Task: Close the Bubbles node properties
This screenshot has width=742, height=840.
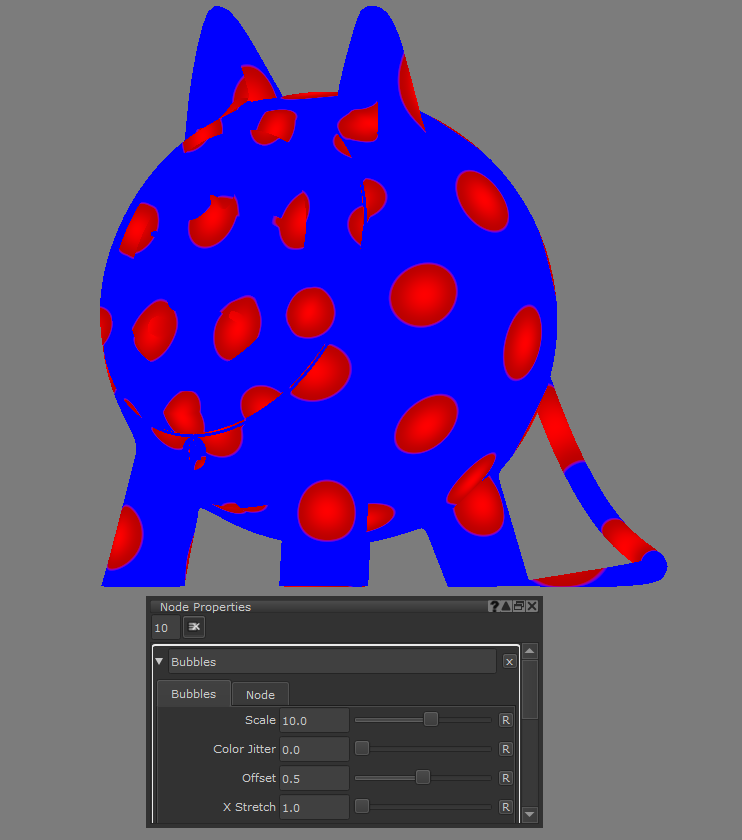Action: (x=509, y=662)
